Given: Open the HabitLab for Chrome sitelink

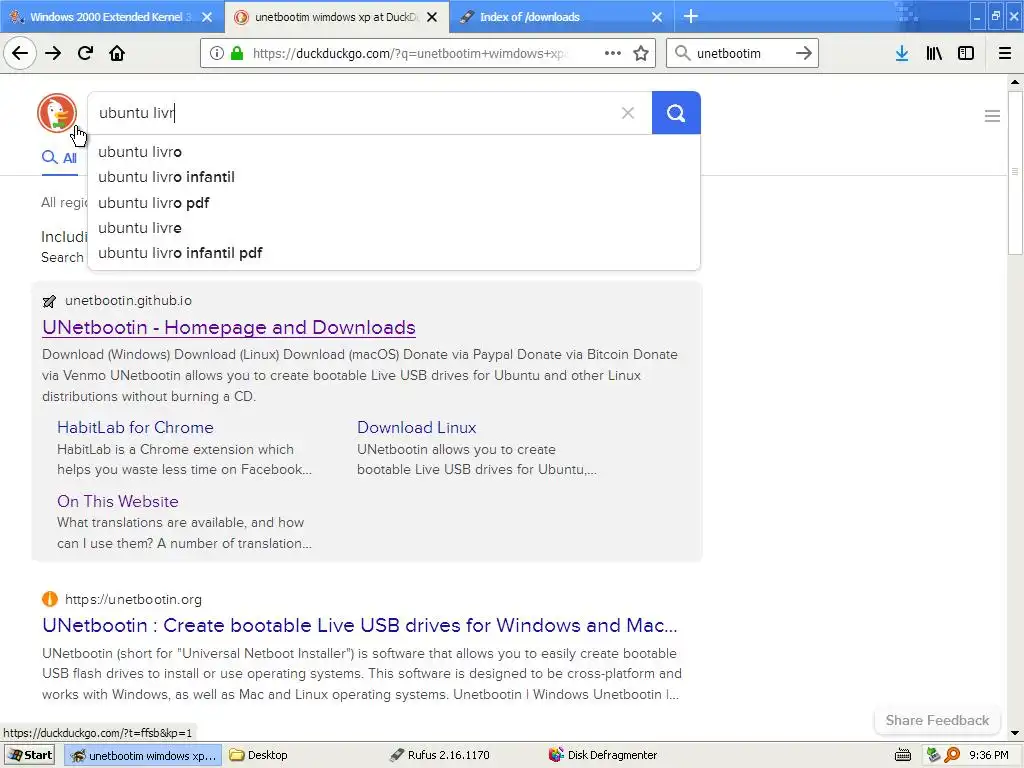Looking at the screenshot, I should [x=135, y=427].
